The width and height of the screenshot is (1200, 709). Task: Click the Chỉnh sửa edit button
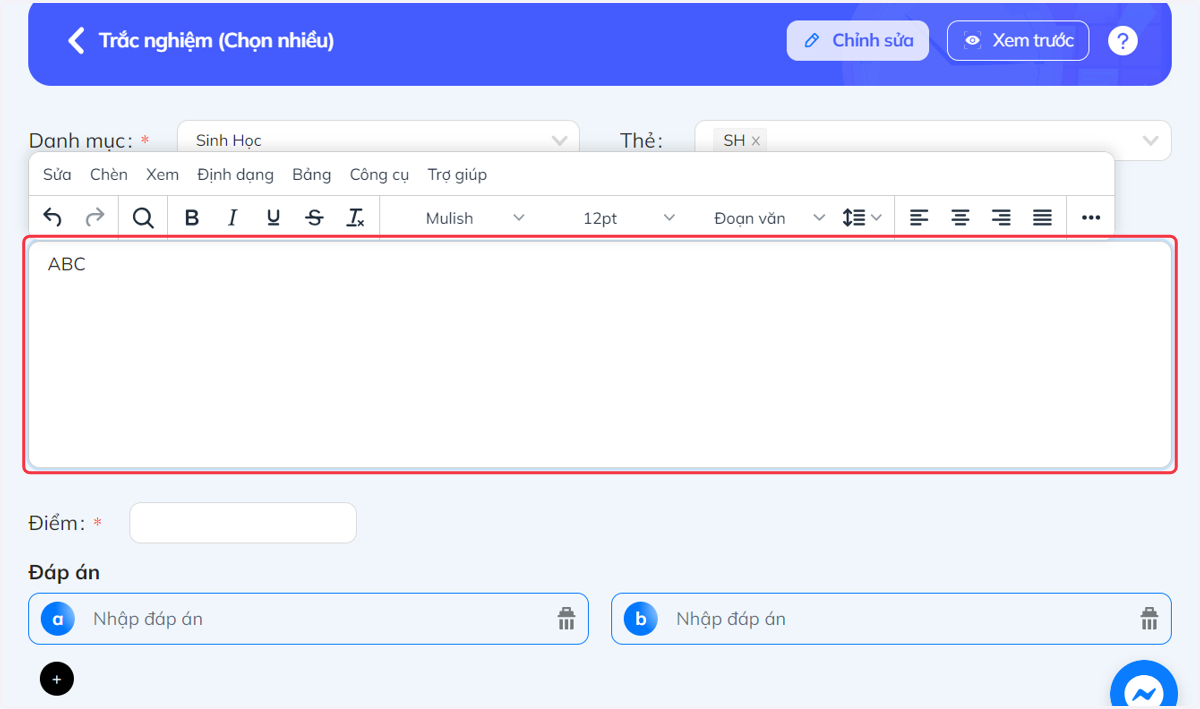click(x=858, y=40)
